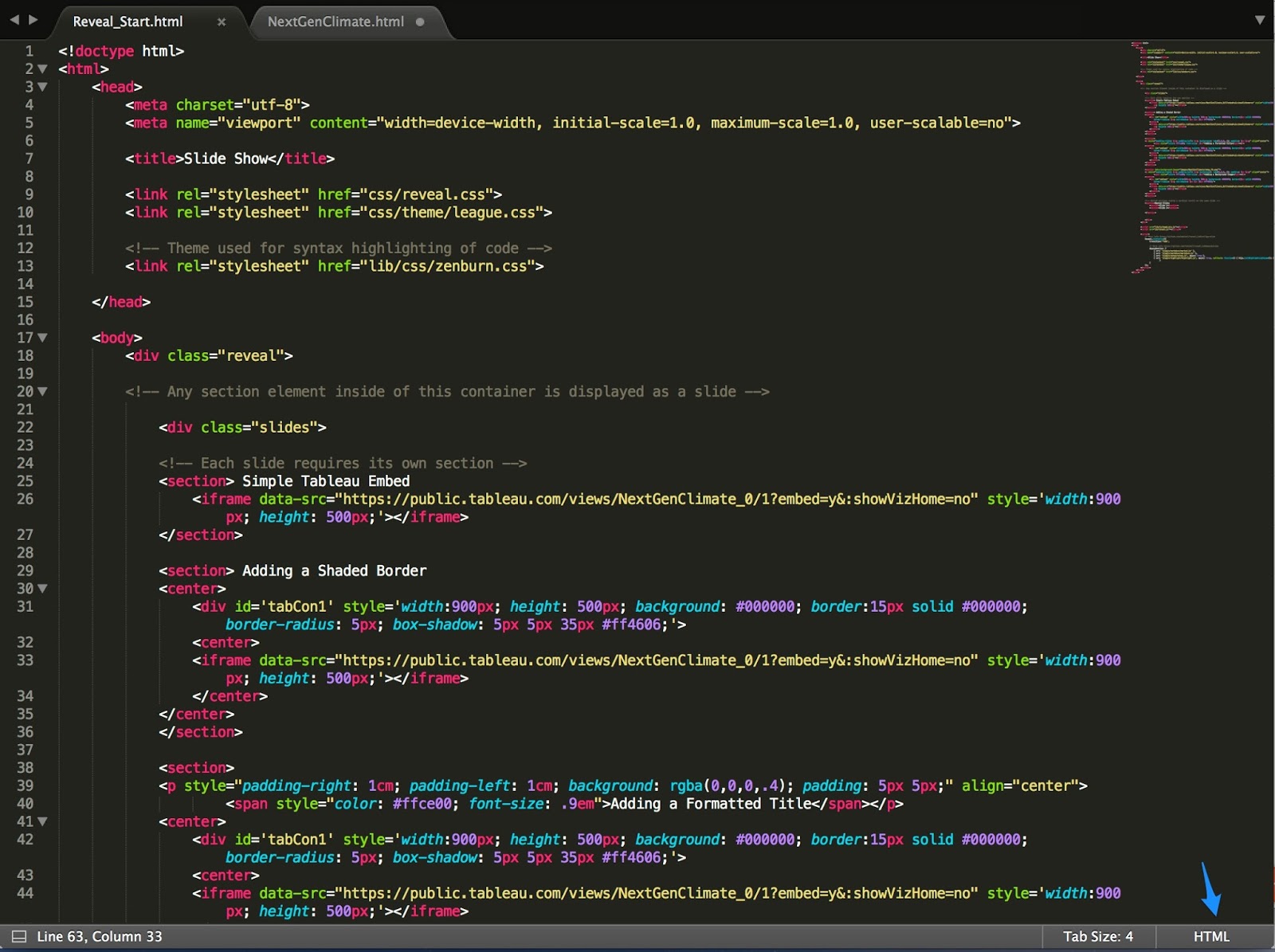Go to next tab with right arrow
The image size is (1275, 952).
pyautogui.click(x=33, y=19)
